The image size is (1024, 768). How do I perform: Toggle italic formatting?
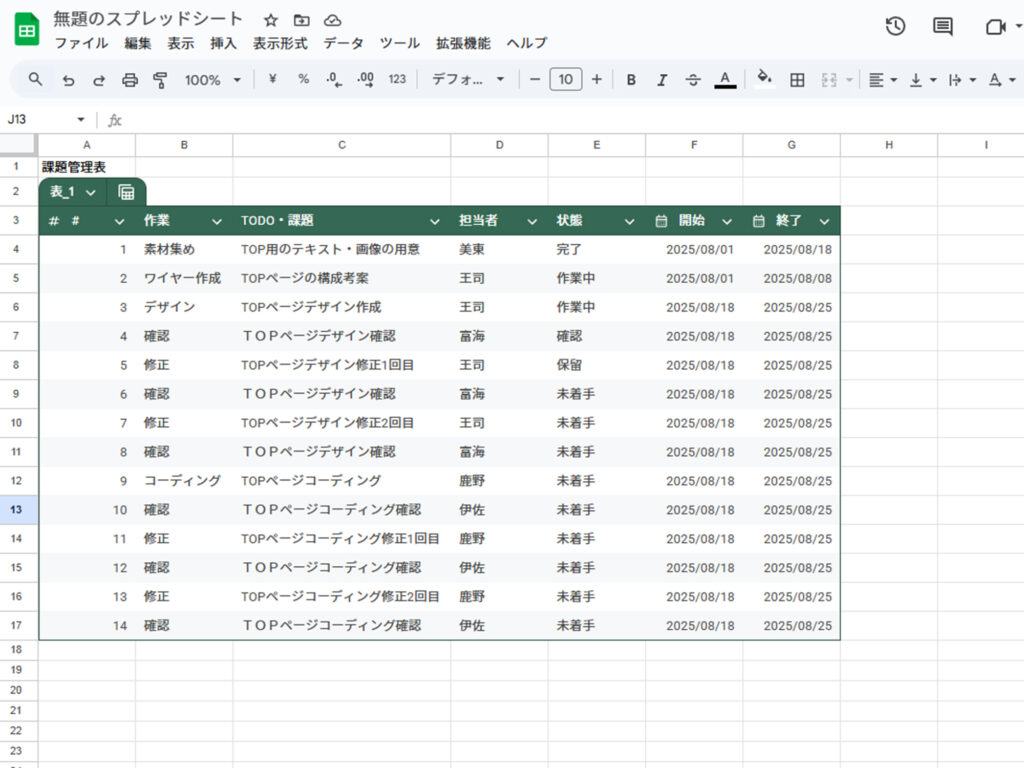[x=662, y=80]
